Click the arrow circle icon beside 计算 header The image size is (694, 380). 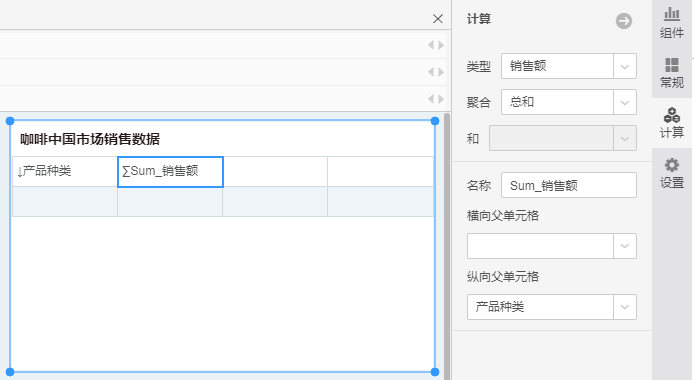coord(624,21)
